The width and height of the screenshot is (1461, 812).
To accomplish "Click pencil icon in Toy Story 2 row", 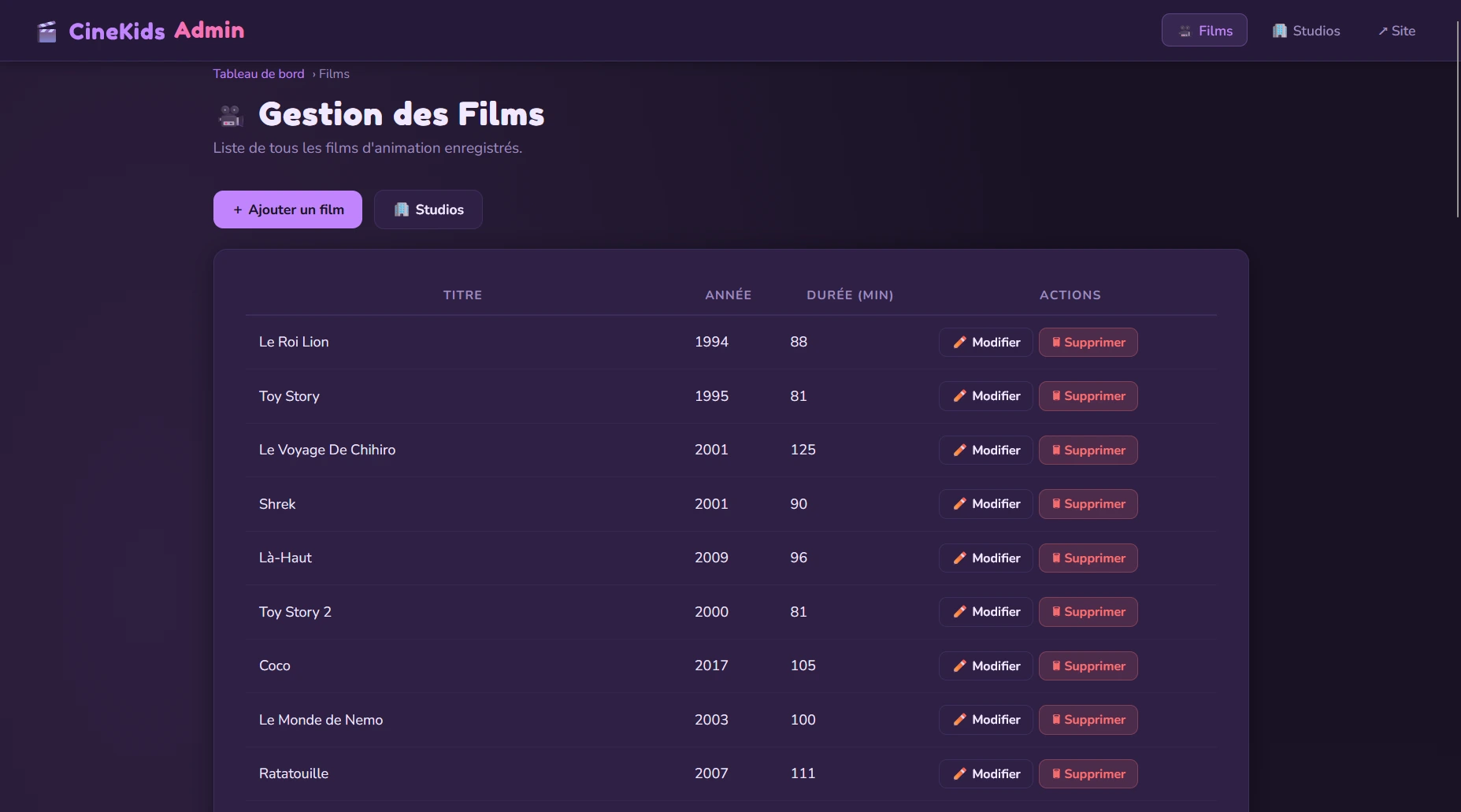I will coord(959,612).
